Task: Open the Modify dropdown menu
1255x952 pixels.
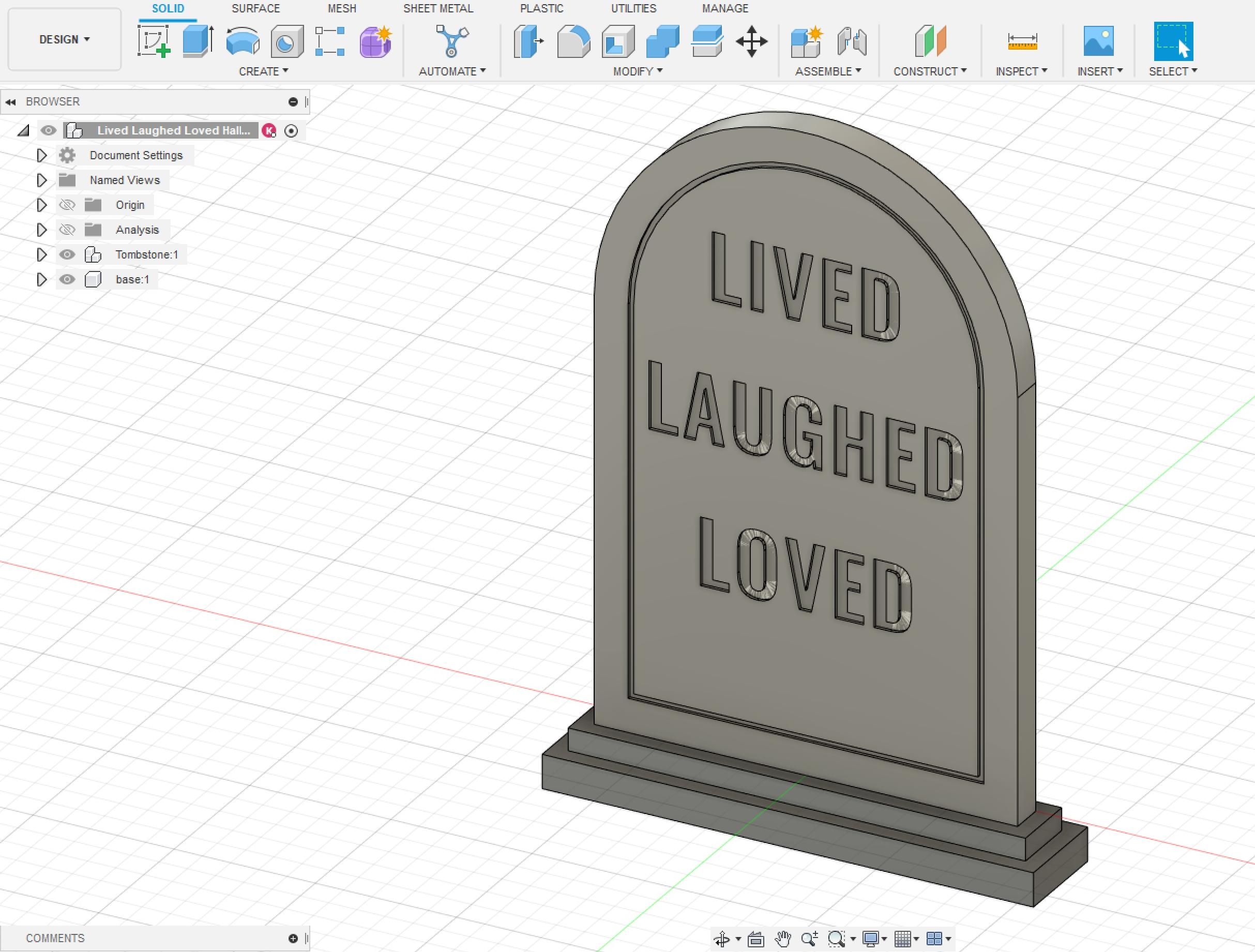Action: [x=638, y=71]
